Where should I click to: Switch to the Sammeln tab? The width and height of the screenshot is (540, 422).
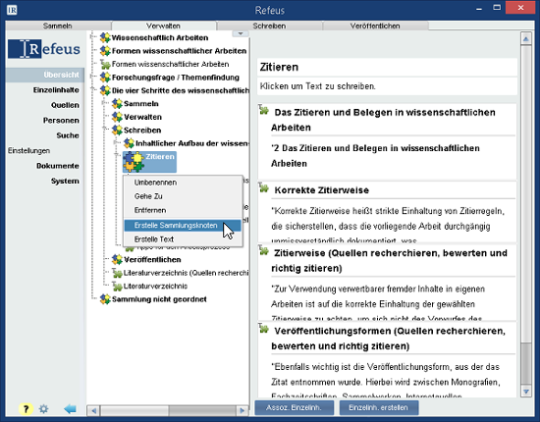pos(58,26)
